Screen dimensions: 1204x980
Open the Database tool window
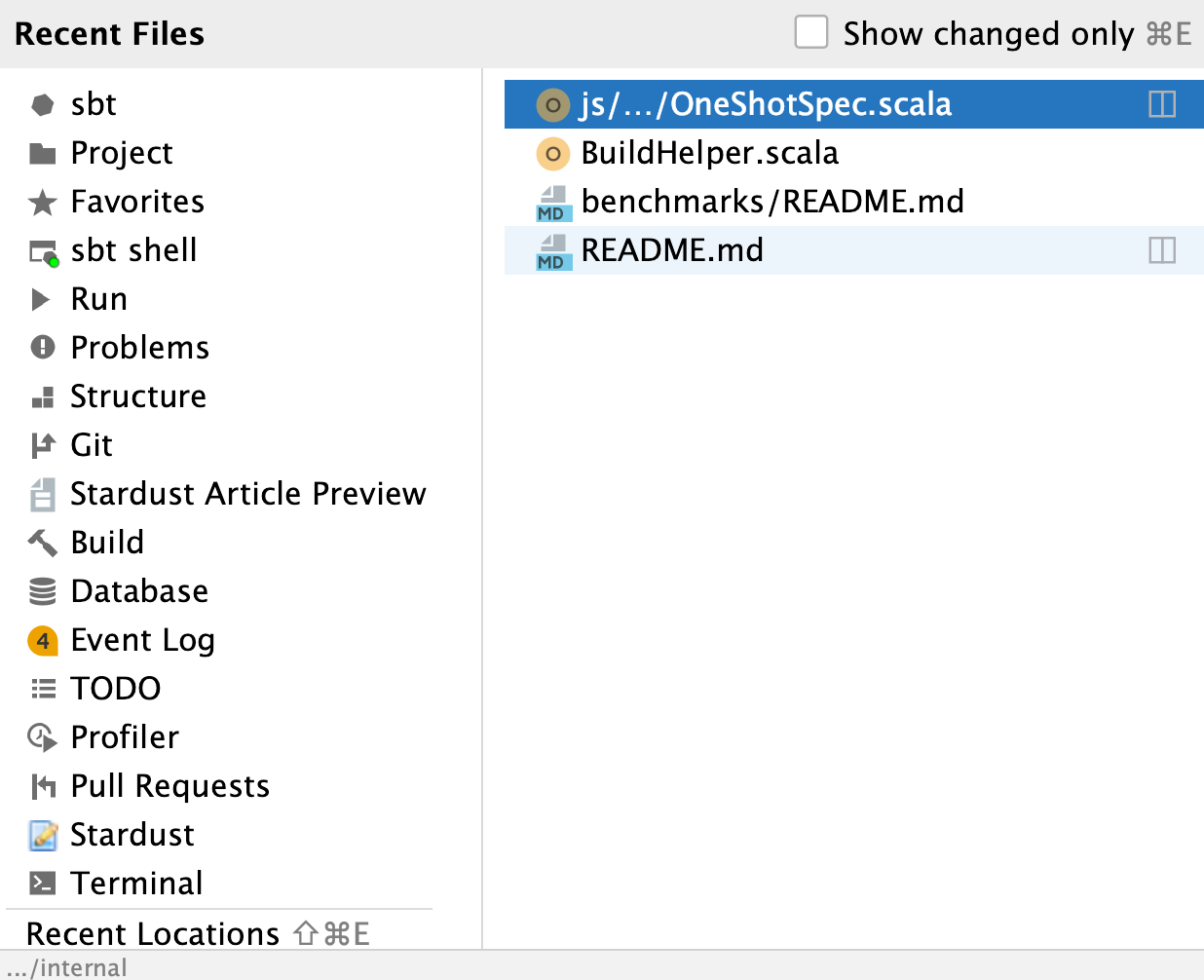[x=139, y=591]
